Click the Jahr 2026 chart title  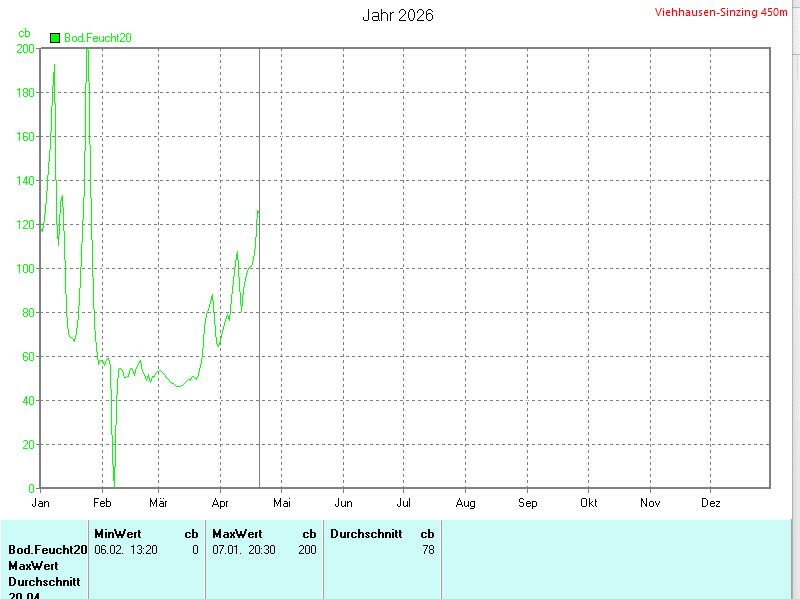click(x=398, y=16)
